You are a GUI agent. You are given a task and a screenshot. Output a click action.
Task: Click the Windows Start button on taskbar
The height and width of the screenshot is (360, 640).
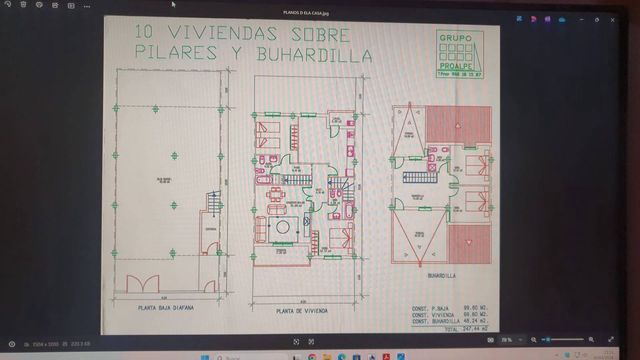point(205,358)
